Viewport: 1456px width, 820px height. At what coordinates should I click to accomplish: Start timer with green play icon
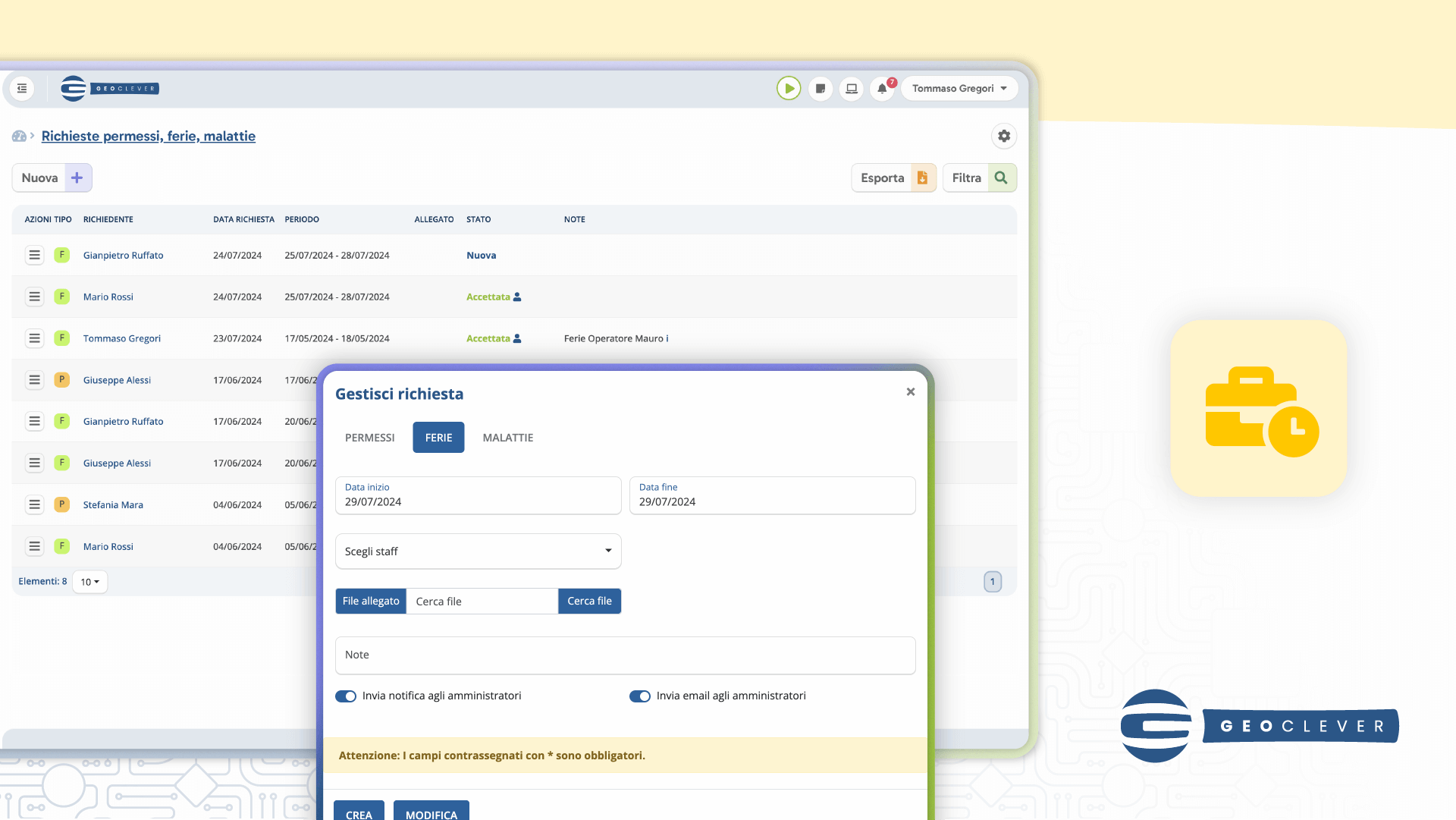point(789,89)
